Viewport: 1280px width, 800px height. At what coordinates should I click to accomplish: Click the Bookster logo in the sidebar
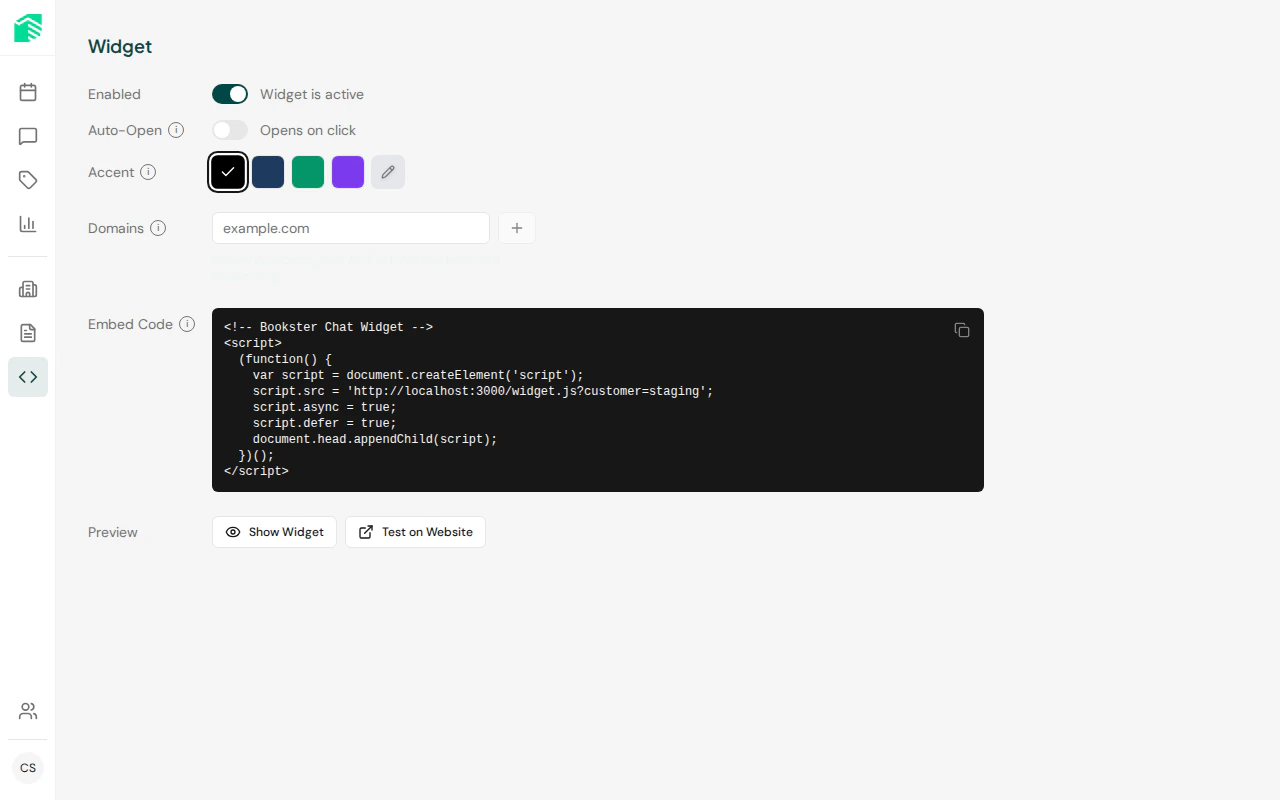point(28,28)
